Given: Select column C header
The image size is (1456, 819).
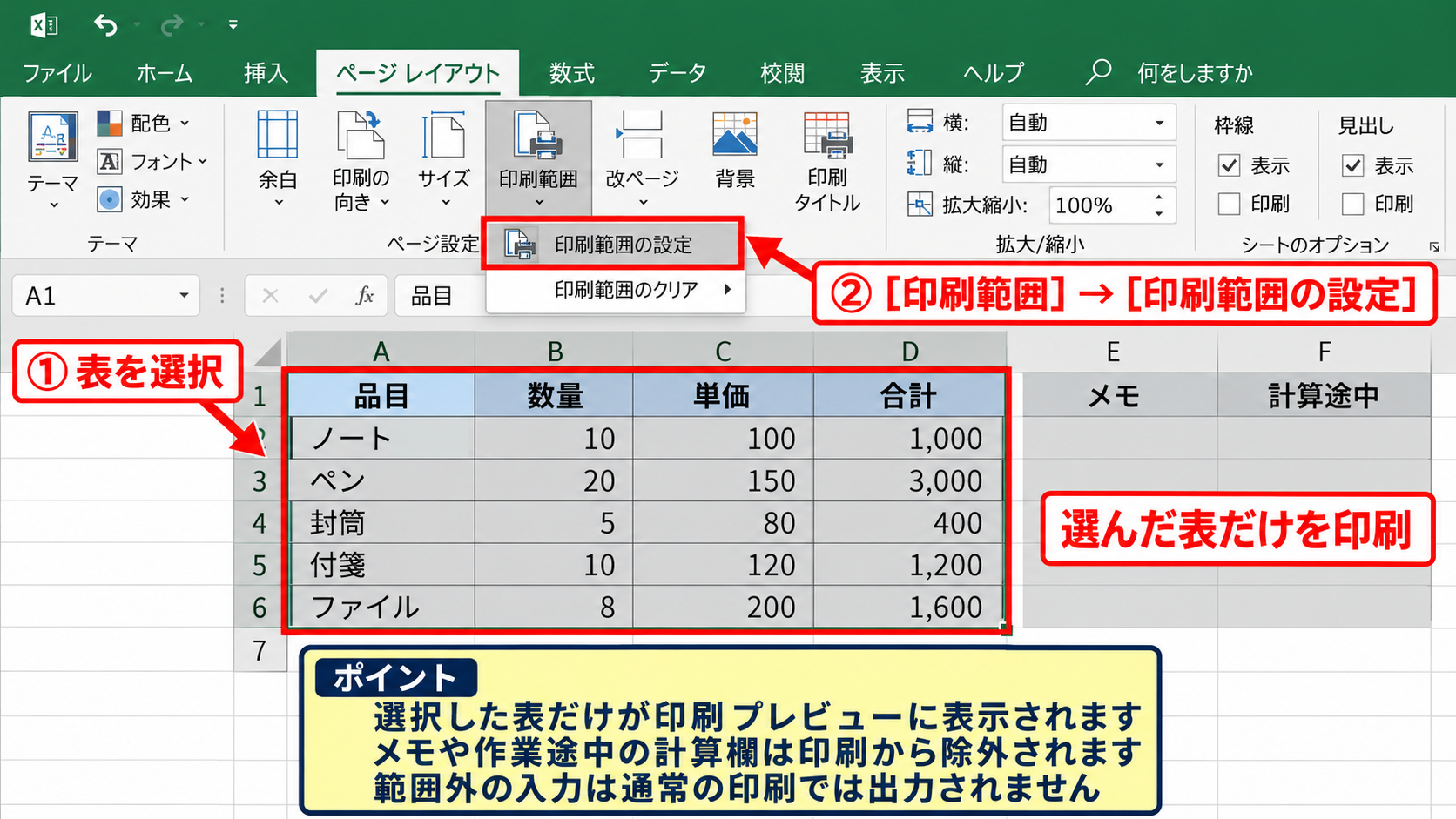Looking at the screenshot, I should click(723, 352).
